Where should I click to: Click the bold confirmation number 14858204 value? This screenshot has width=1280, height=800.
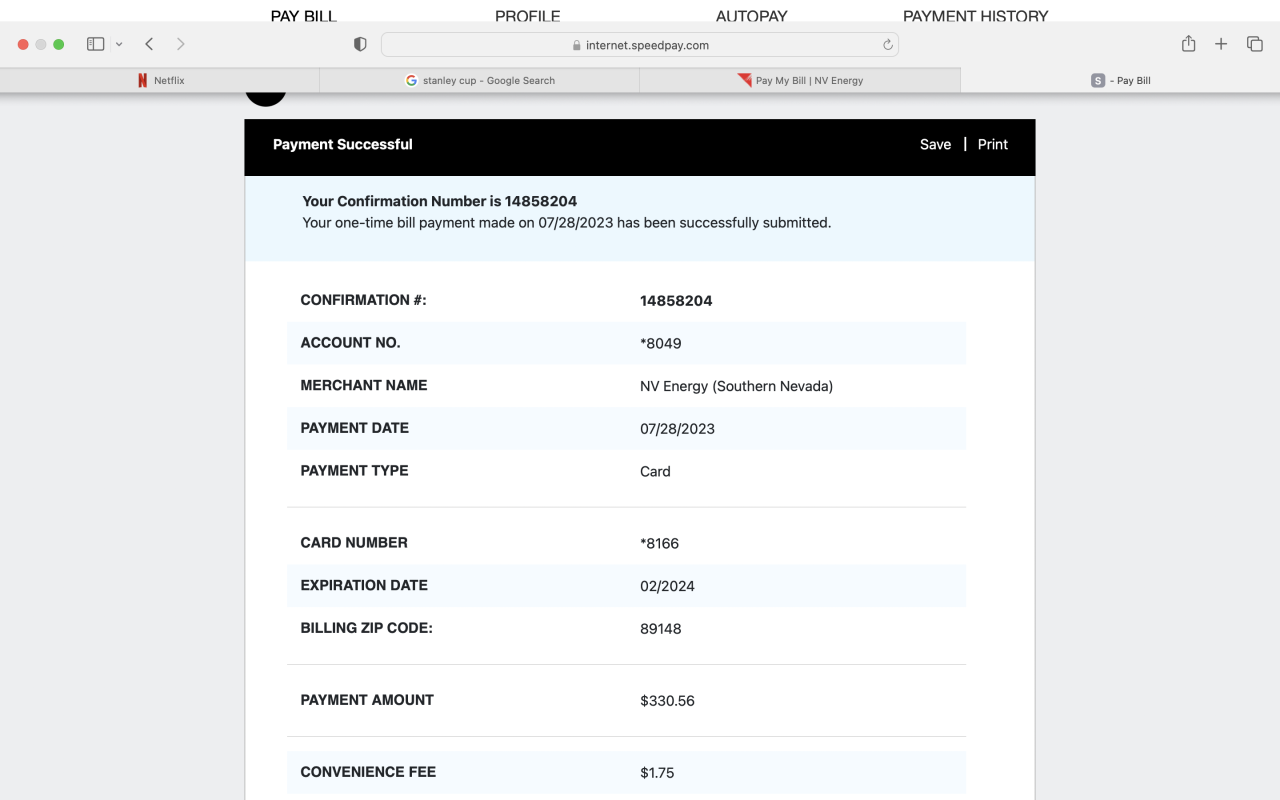(676, 301)
